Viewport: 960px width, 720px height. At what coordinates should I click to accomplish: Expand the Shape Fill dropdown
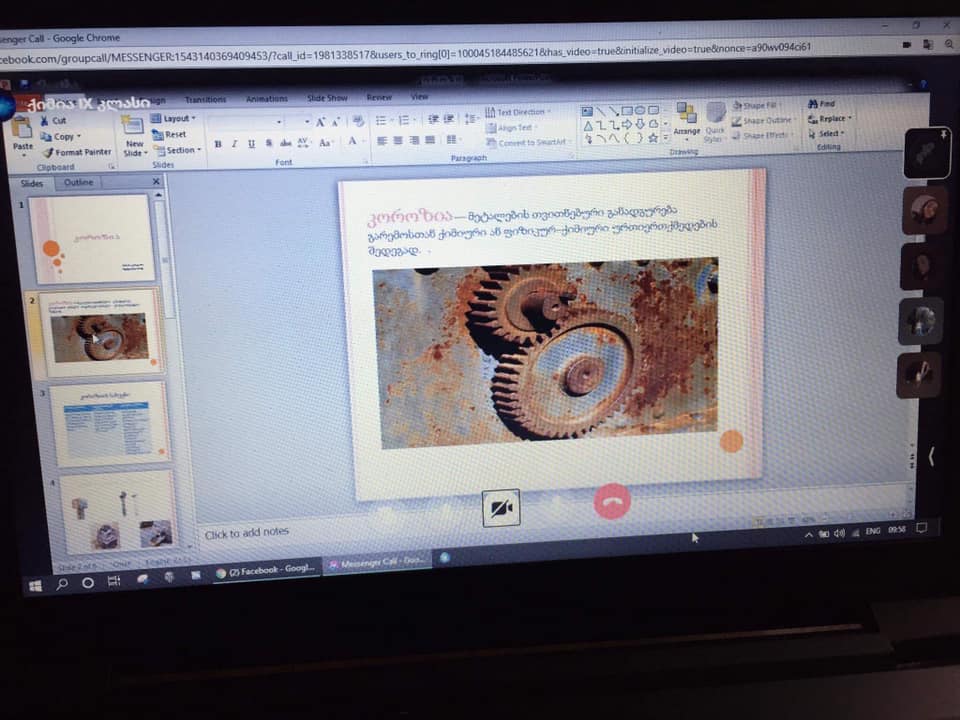[x=755, y=105]
